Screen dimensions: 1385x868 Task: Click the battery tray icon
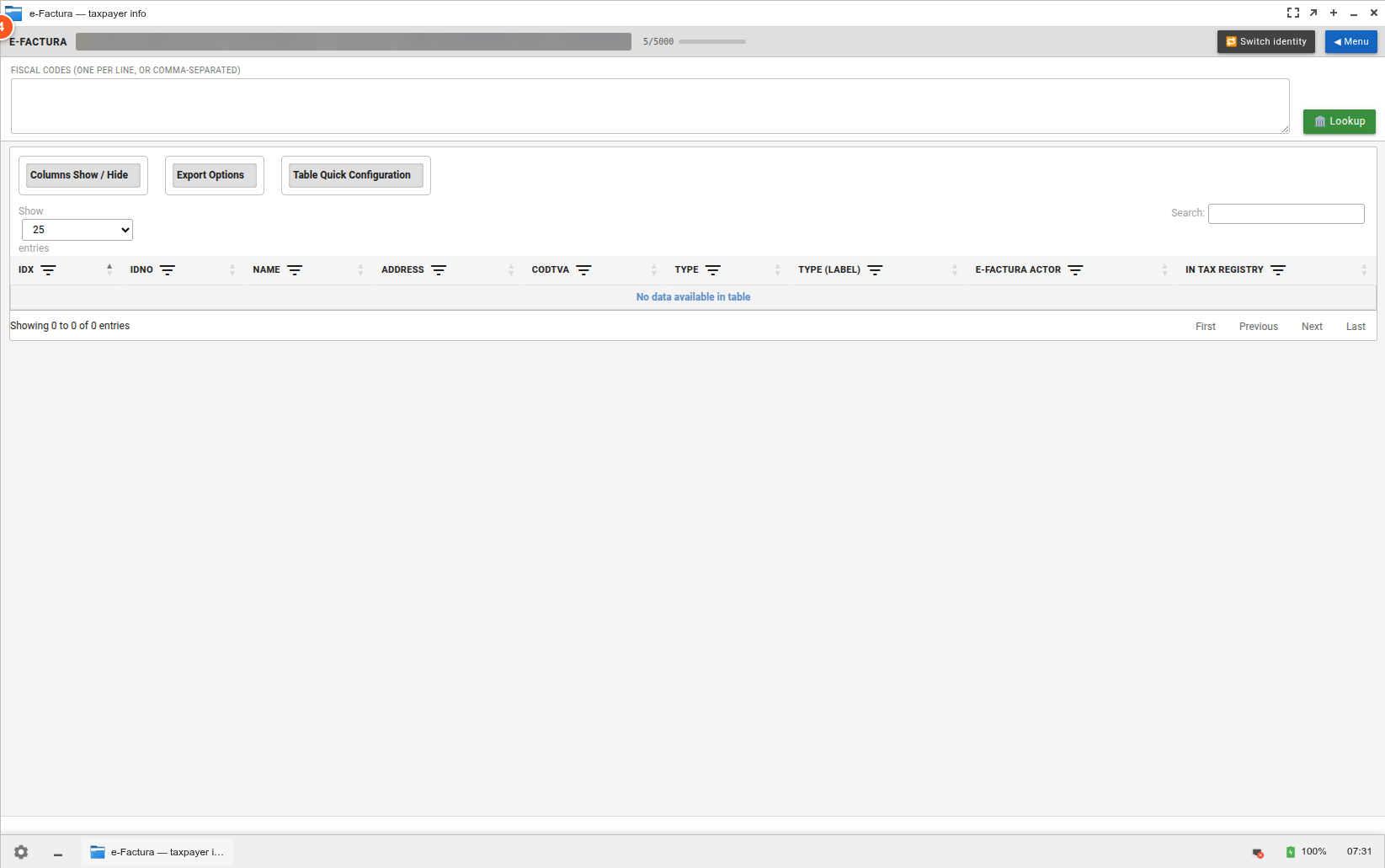point(1291,852)
